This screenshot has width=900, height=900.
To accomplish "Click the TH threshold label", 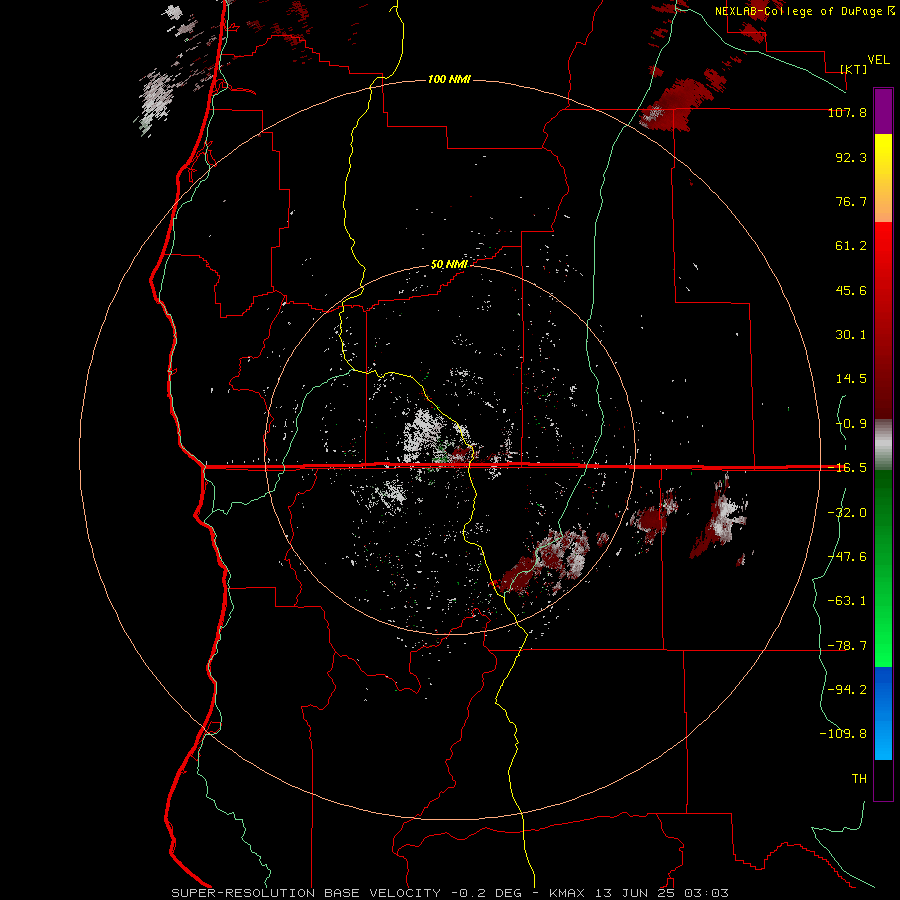I will (859, 779).
